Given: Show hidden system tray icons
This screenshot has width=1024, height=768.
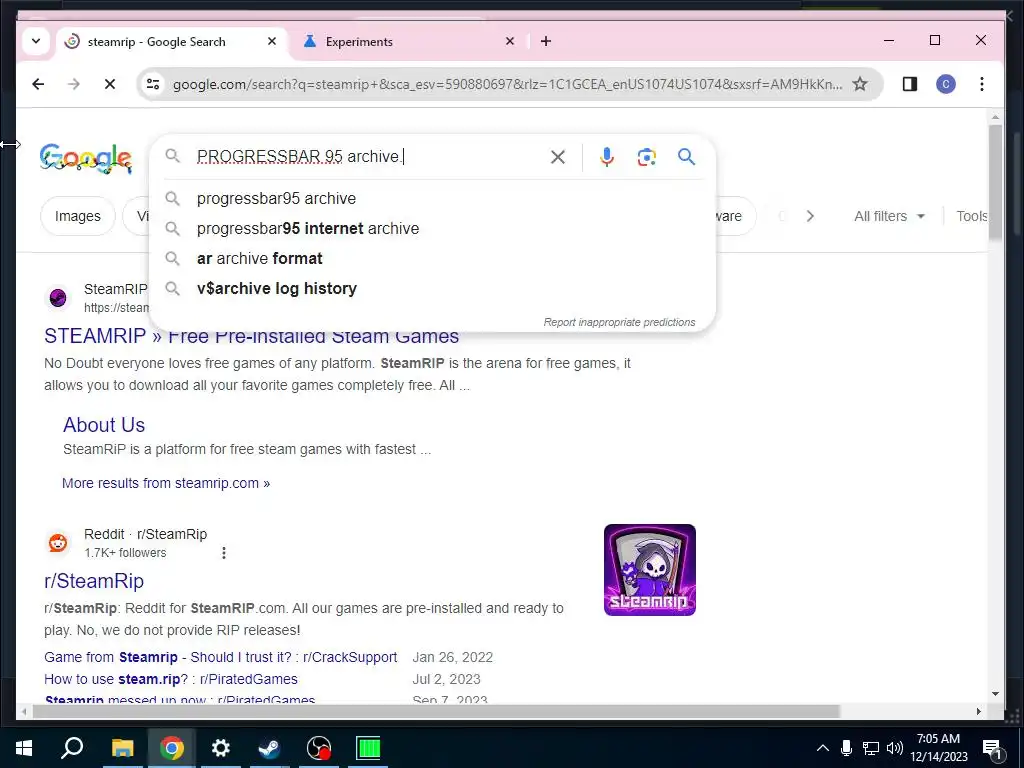Looking at the screenshot, I should pyautogui.click(x=822, y=748).
